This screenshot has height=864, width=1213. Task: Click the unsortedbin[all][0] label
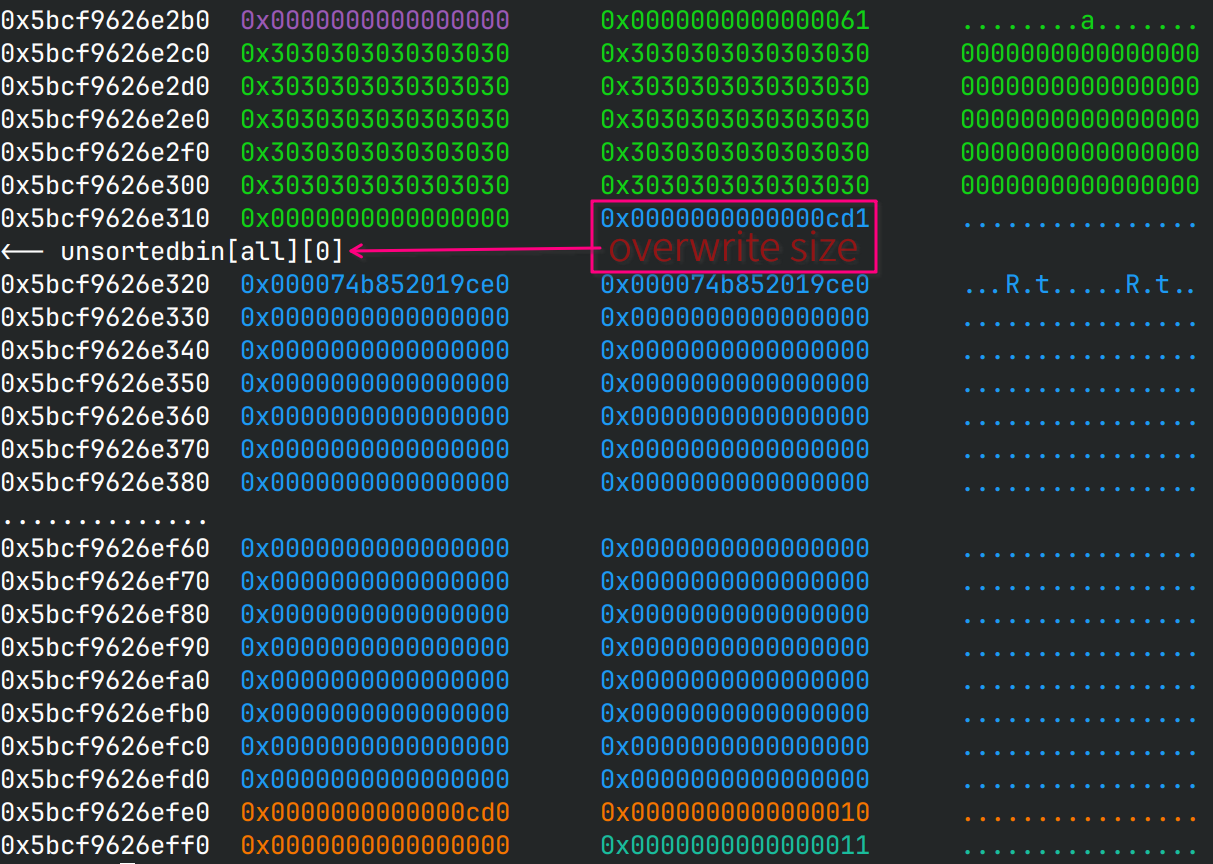tap(201, 251)
